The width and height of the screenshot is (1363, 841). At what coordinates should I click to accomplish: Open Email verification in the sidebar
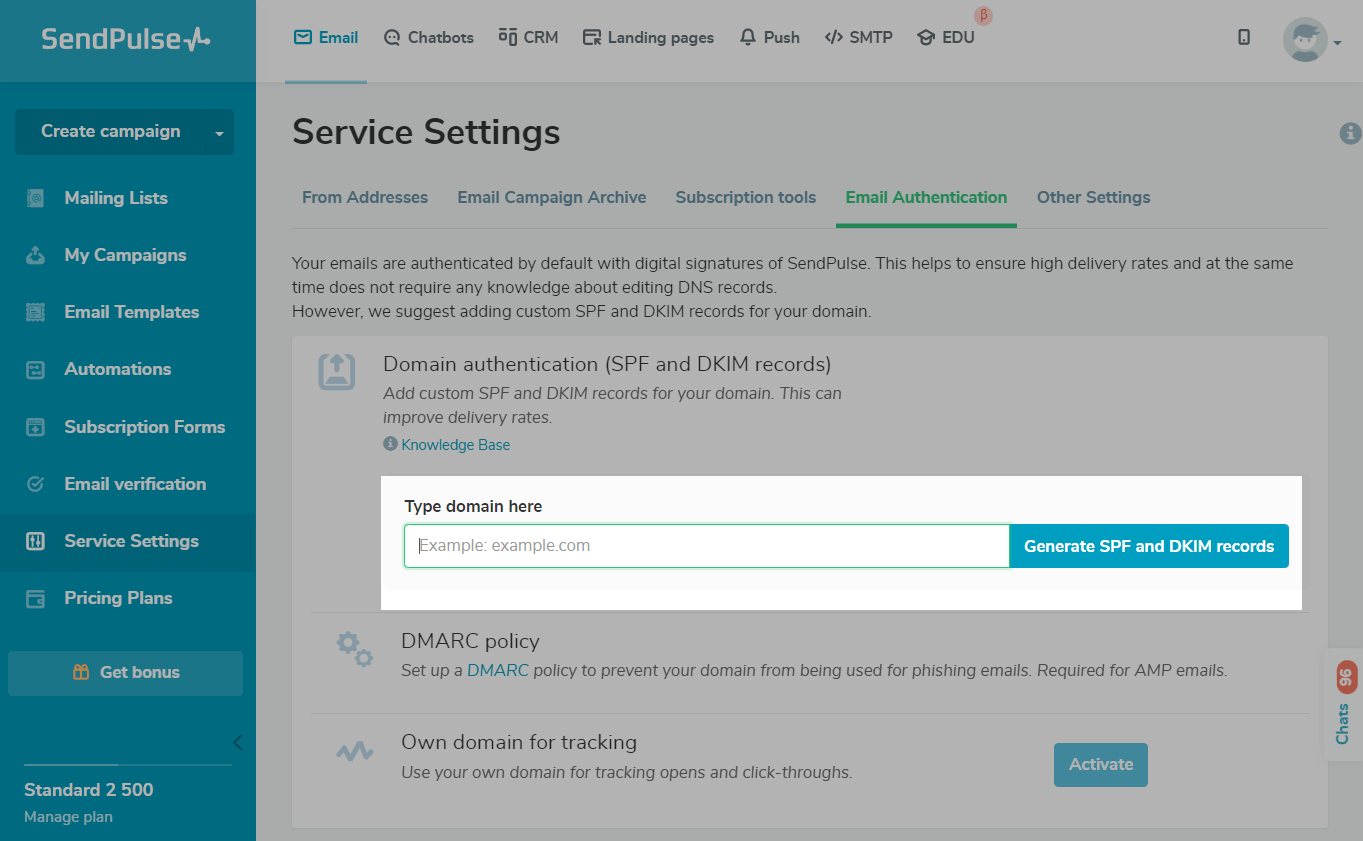135,484
